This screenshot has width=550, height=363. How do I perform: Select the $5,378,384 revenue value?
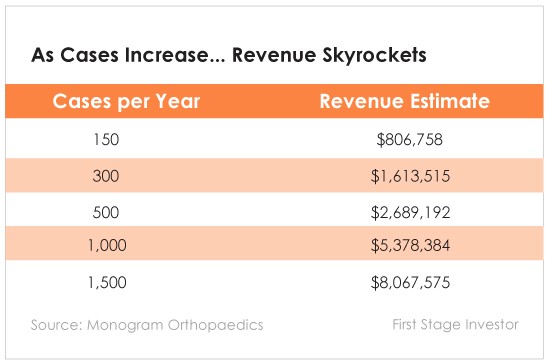(x=410, y=245)
